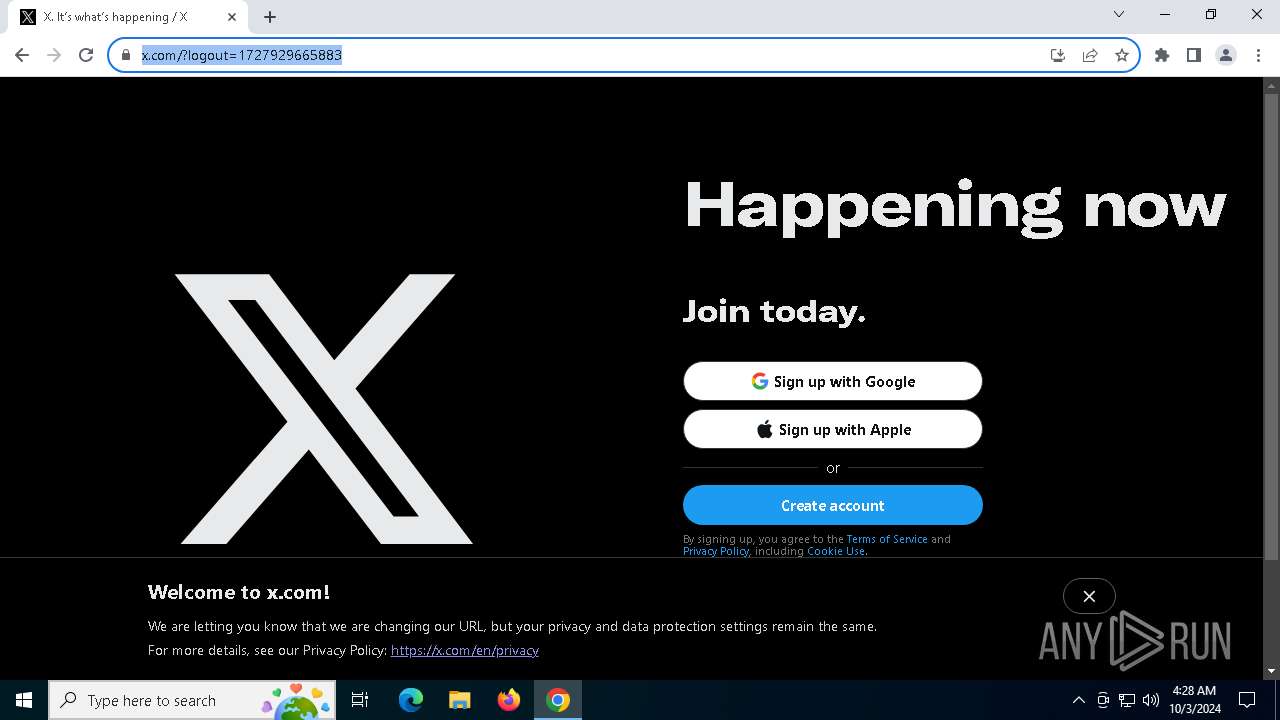This screenshot has height=720, width=1280.
Task: Dismiss the Welcome to x.com banner
Action: [x=1089, y=596]
